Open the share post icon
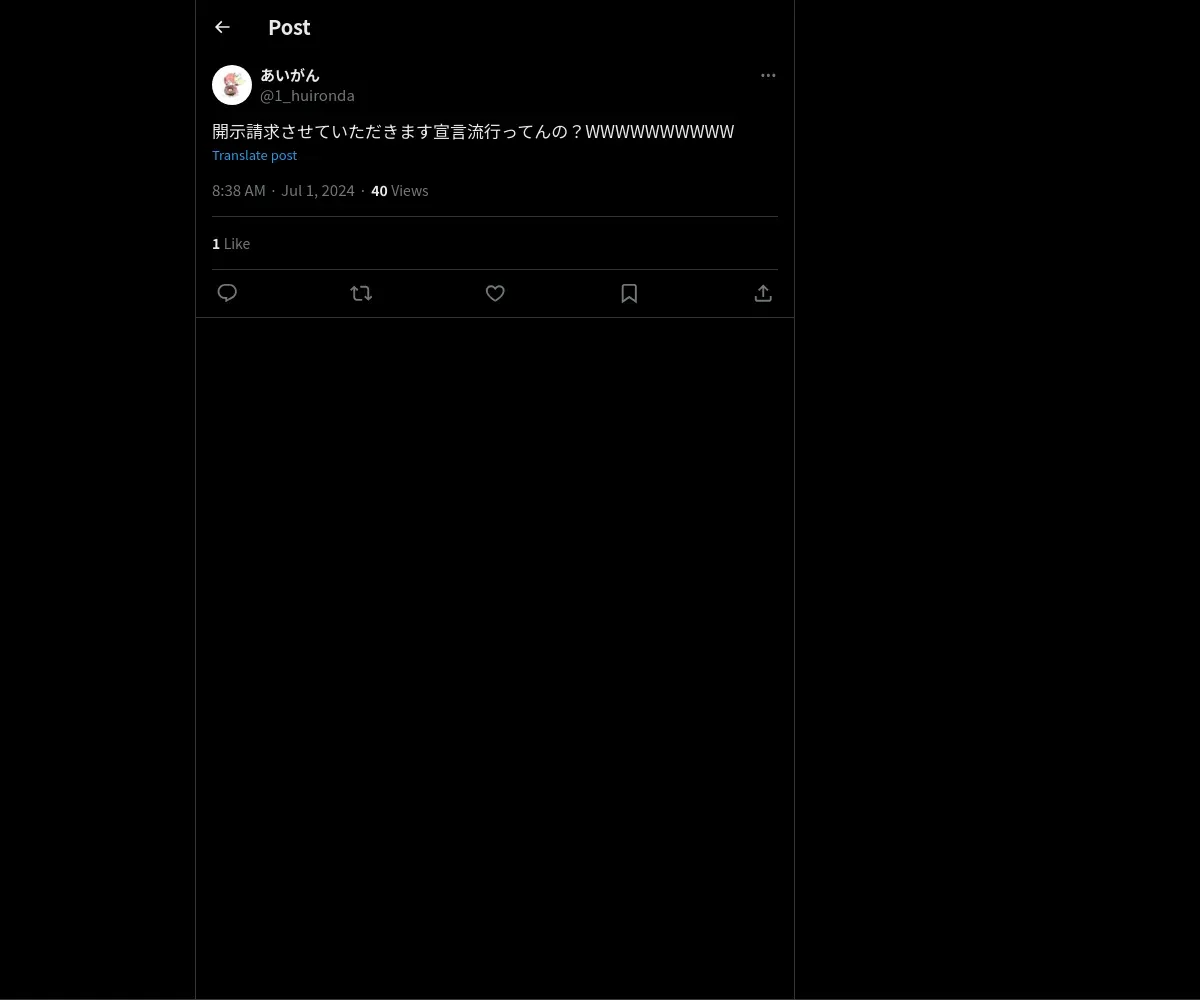1200x1000 pixels. coord(763,293)
